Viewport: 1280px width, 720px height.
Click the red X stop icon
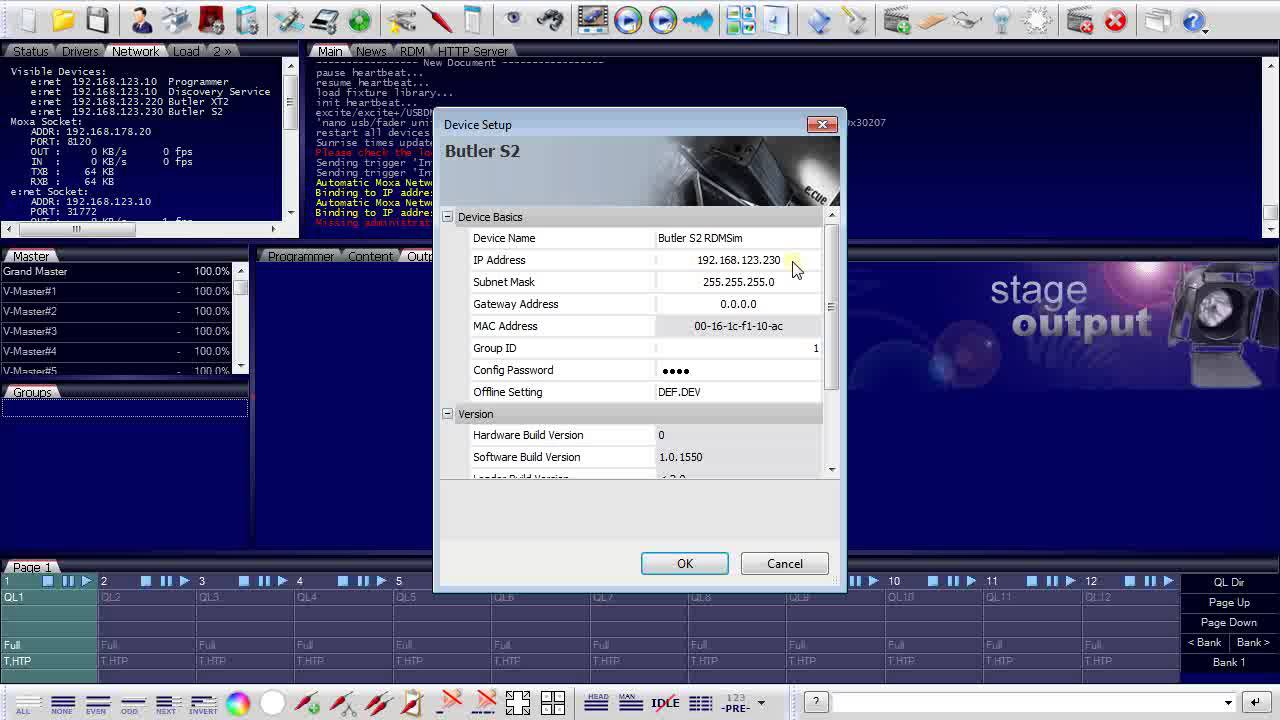1116,19
